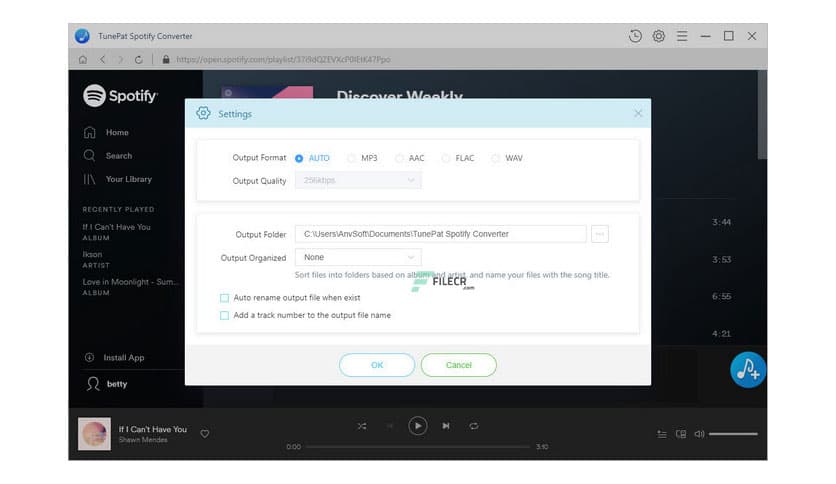The image size is (836, 484).
Task: Open connect to a device icon
Action: [x=681, y=434]
